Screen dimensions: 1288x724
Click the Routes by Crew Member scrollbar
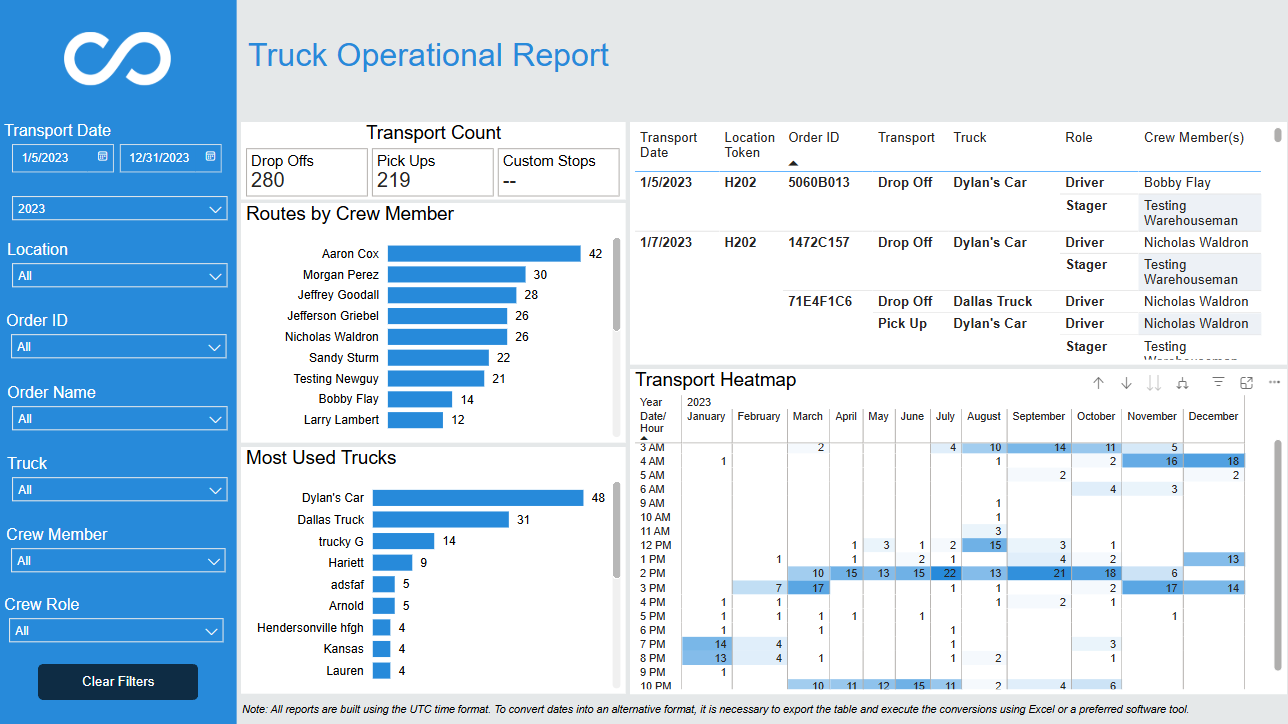coord(617,285)
